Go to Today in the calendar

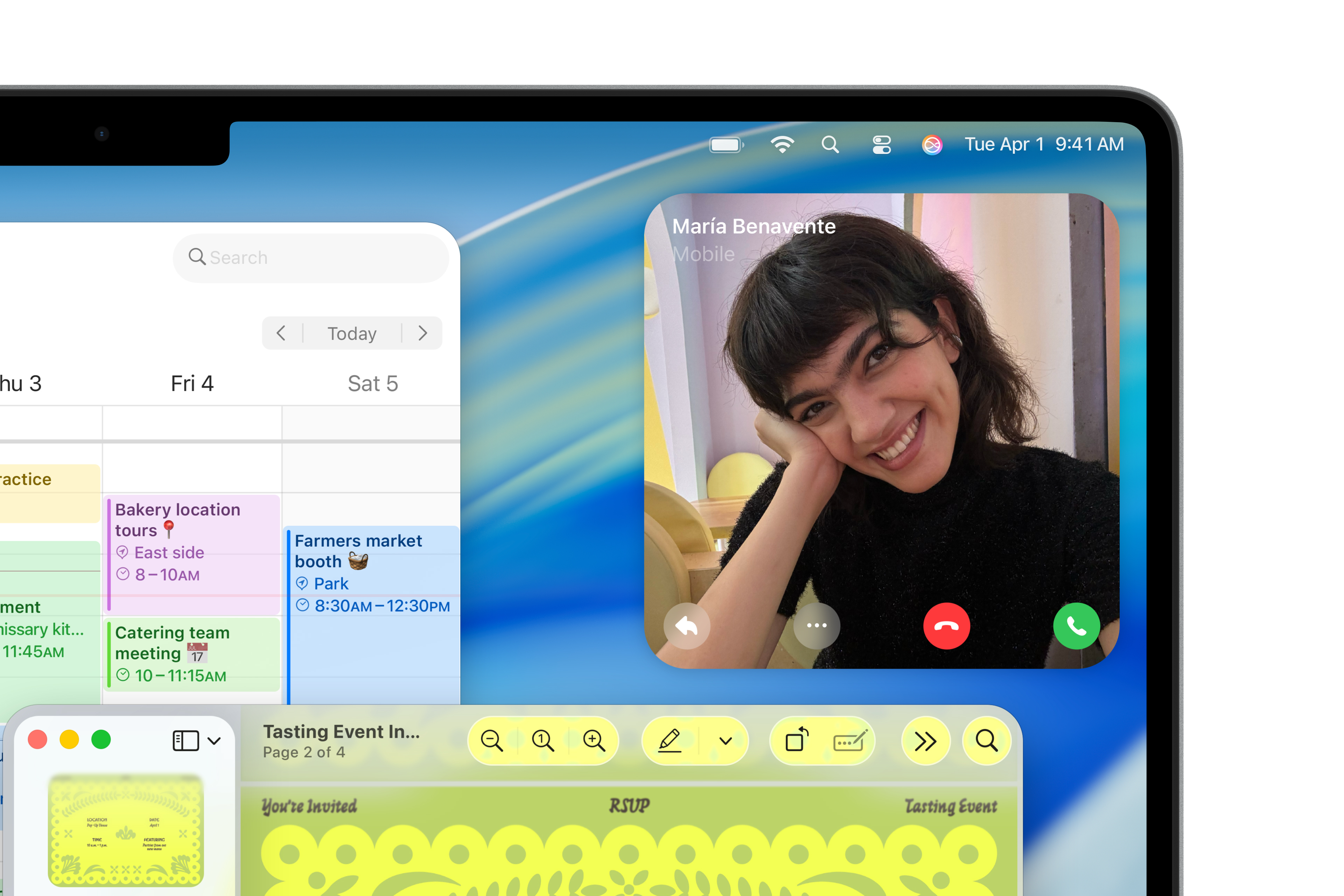pyautogui.click(x=352, y=333)
